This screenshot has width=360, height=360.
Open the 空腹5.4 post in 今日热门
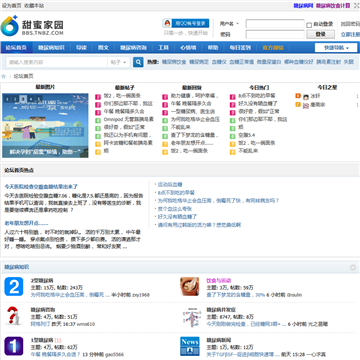[247, 135]
